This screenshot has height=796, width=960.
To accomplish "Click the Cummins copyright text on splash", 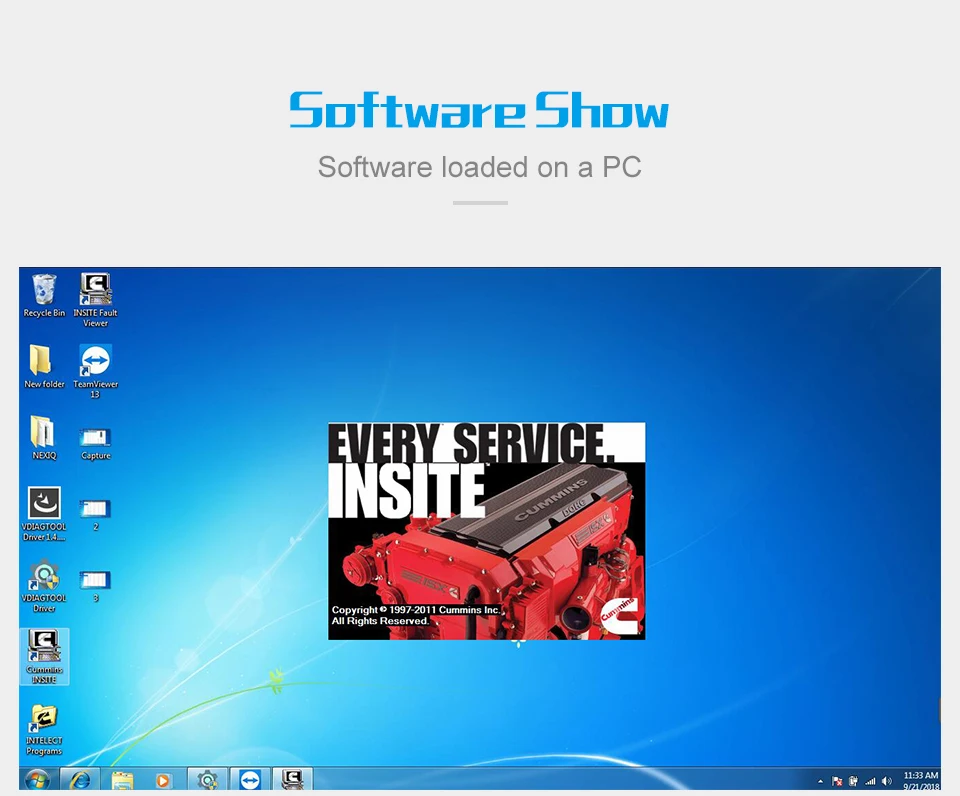I will (x=416, y=615).
